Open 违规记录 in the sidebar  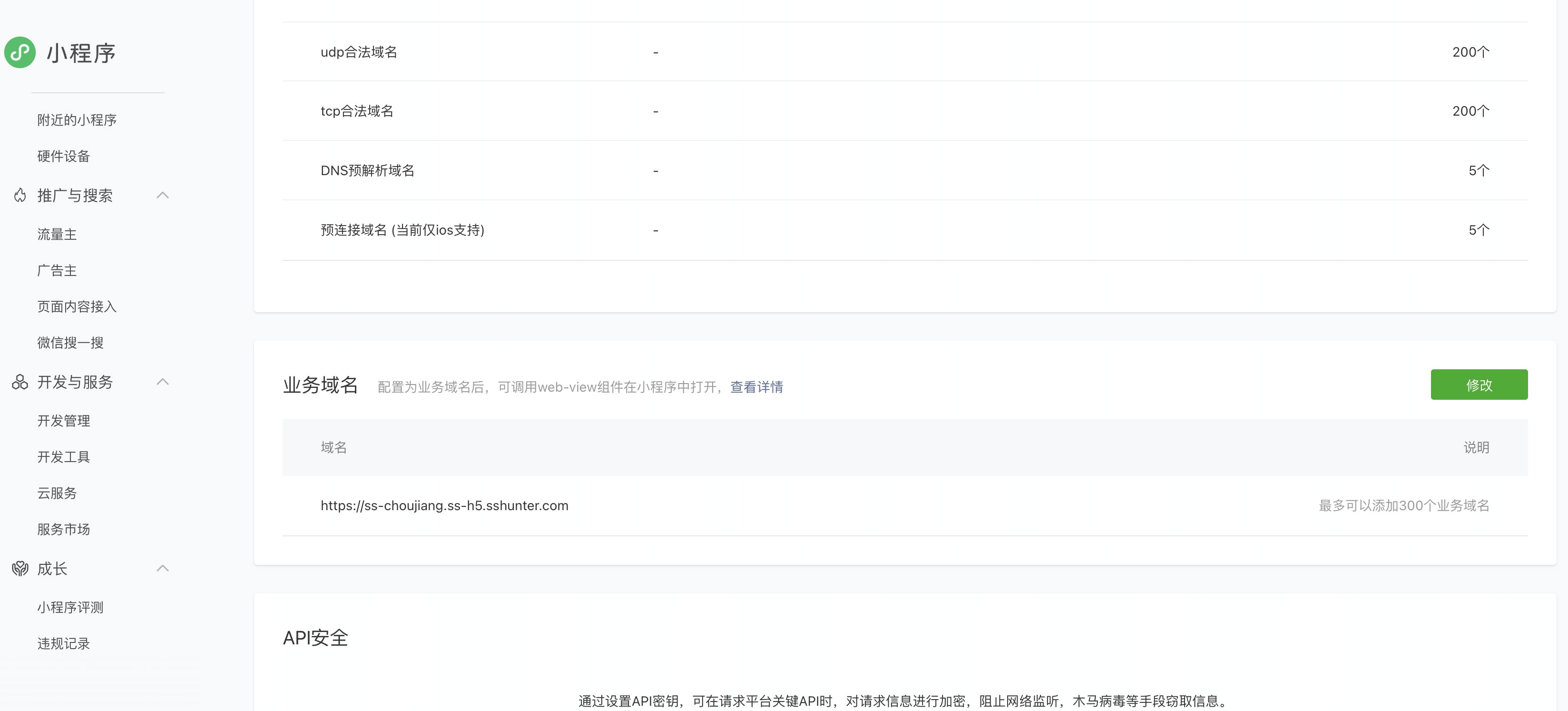pos(63,643)
